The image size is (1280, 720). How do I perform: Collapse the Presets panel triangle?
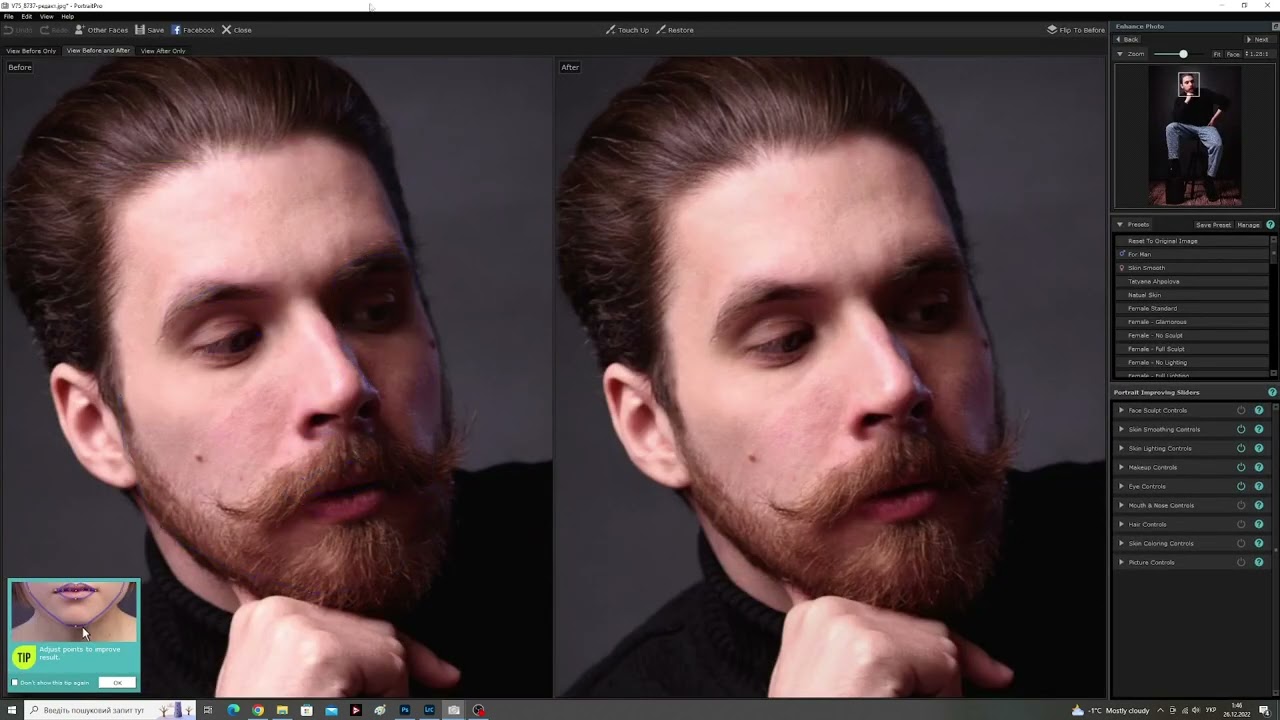(x=1120, y=225)
